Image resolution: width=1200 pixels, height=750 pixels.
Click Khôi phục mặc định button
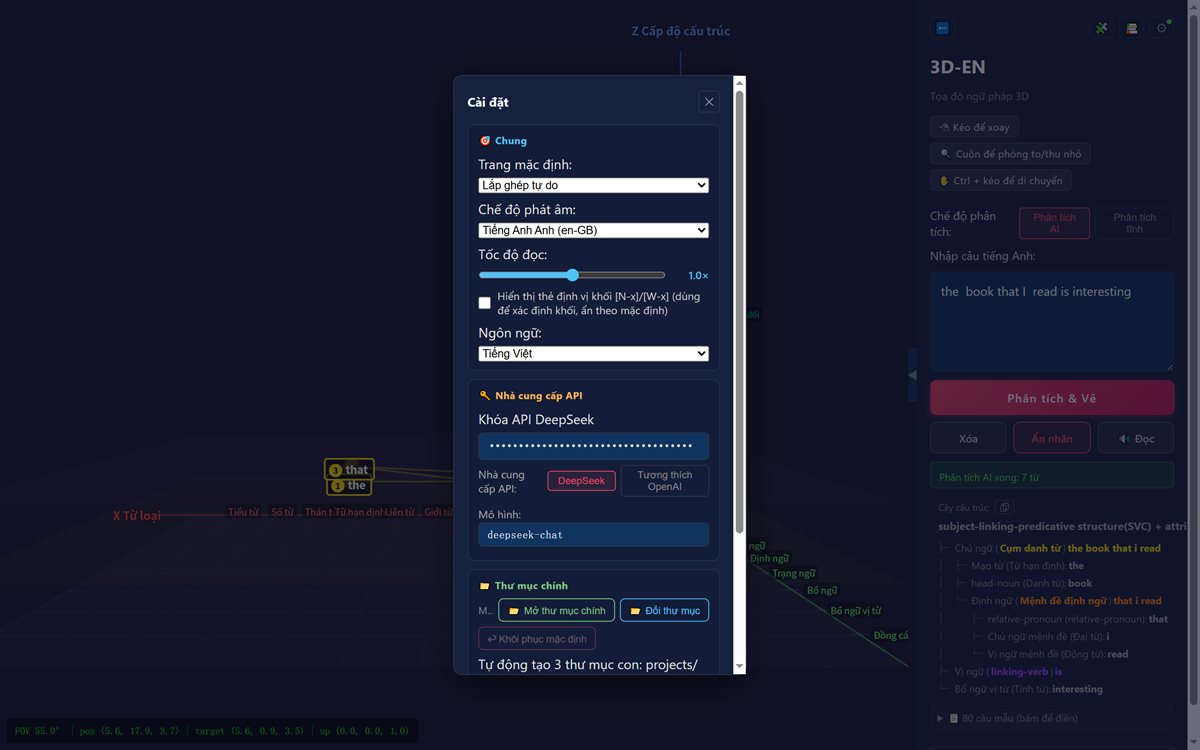pyautogui.click(x=538, y=639)
